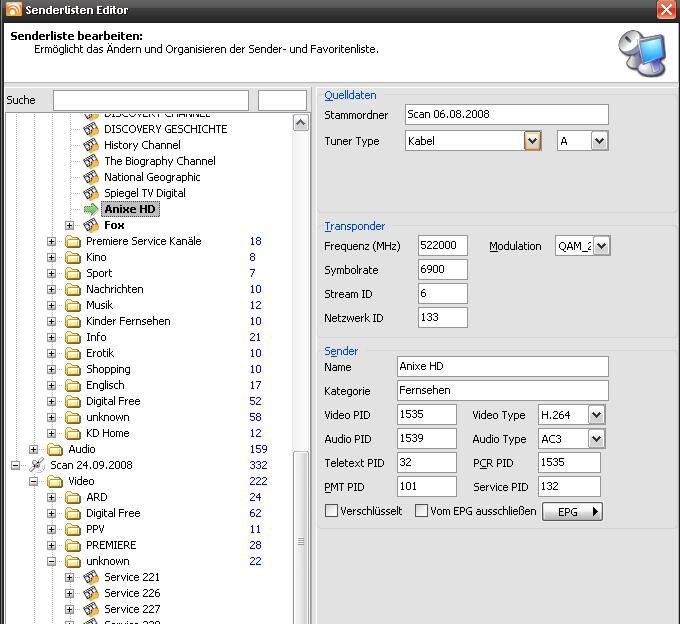Click the tree scrollbar up arrow

[301, 123]
